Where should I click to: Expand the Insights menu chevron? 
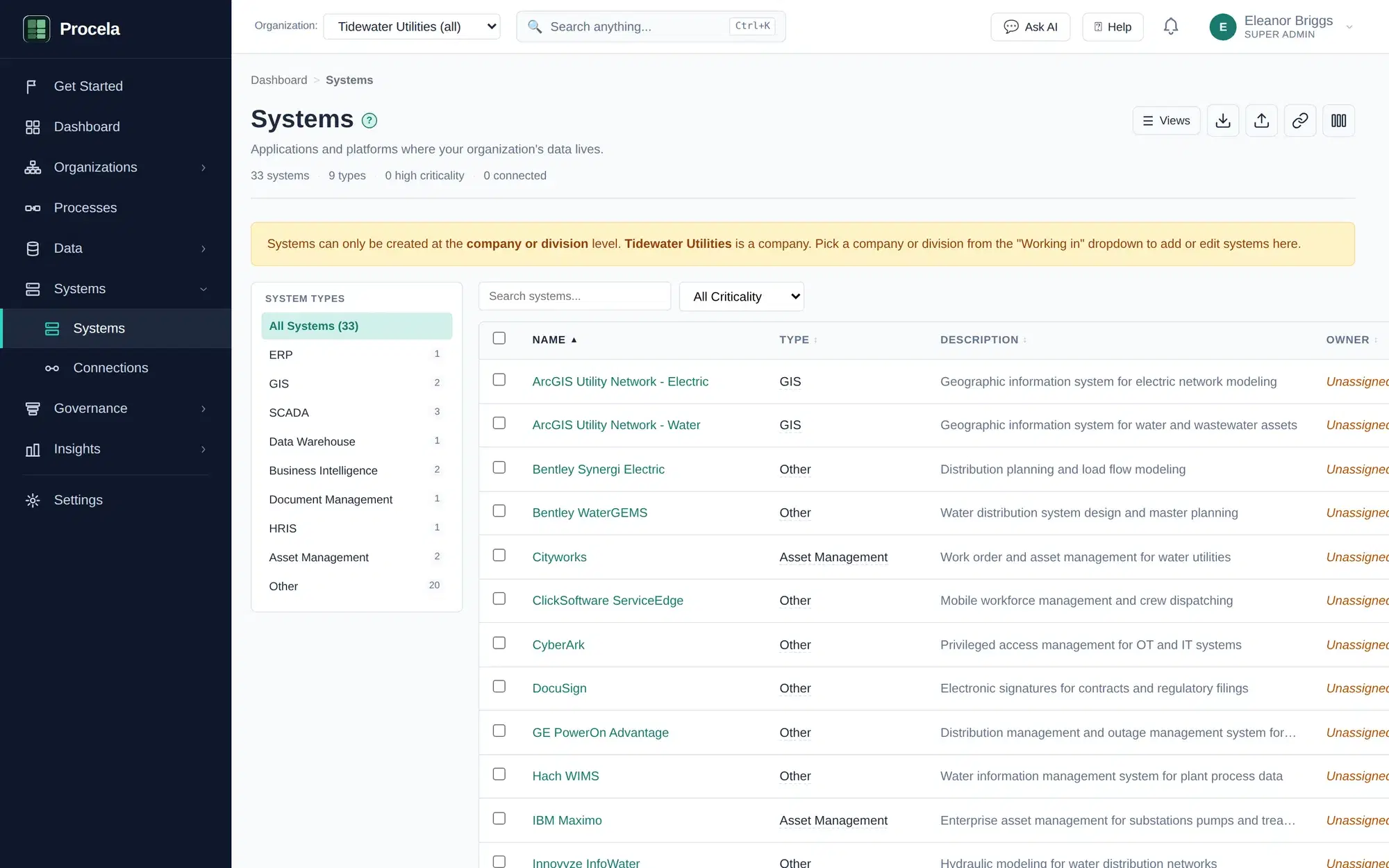point(203,449)
